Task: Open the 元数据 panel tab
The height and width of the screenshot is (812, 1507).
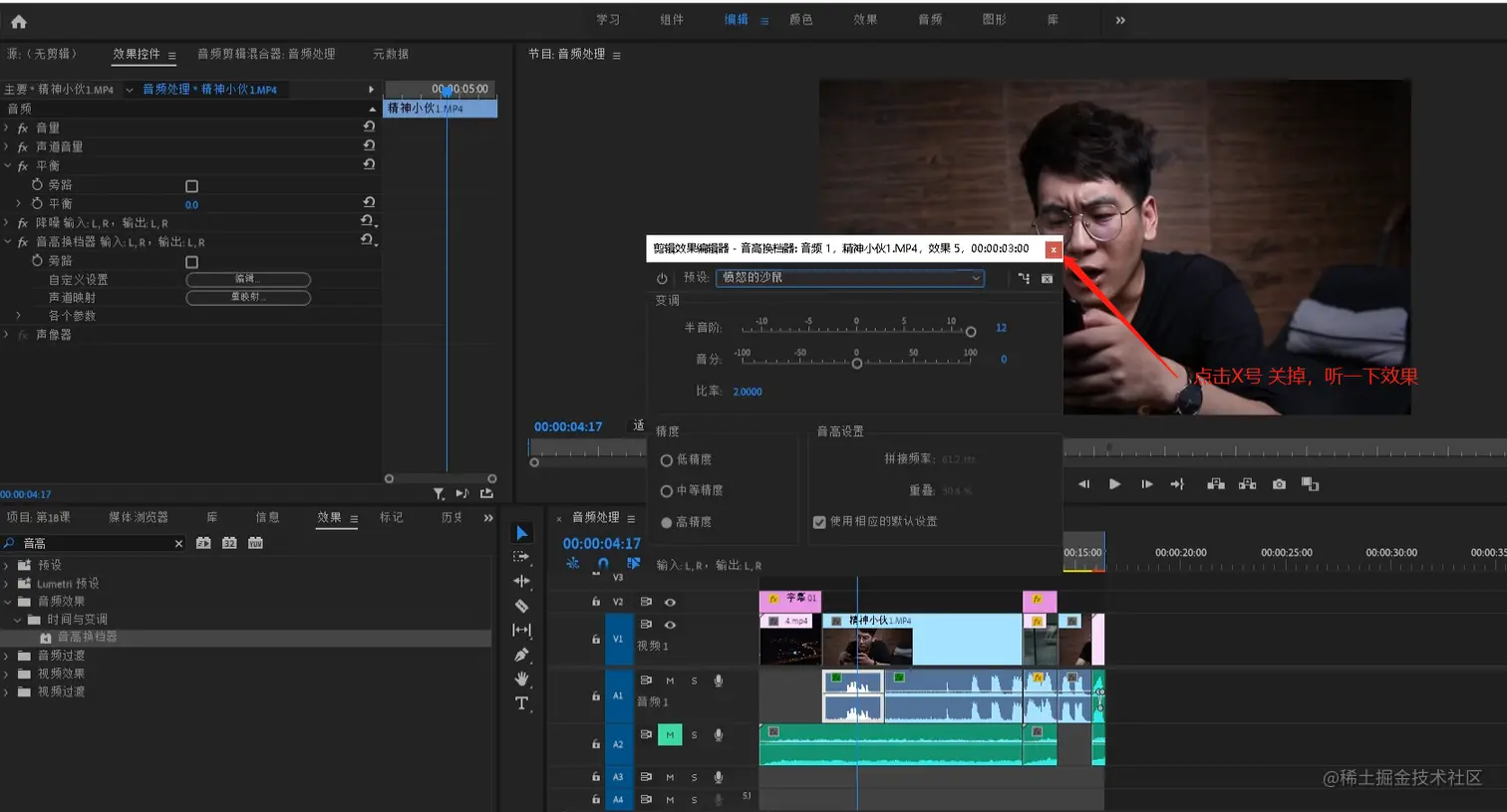Action: 391,54
